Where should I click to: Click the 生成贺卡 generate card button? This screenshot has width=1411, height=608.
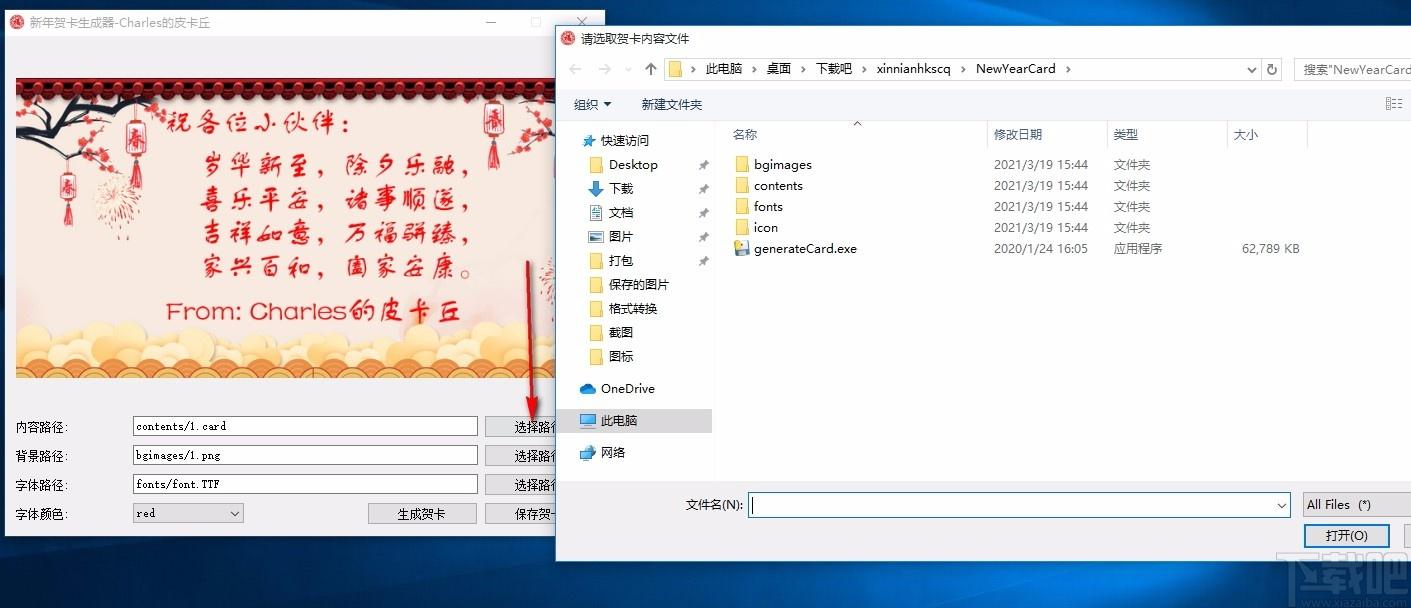click(x=421, y=514)
